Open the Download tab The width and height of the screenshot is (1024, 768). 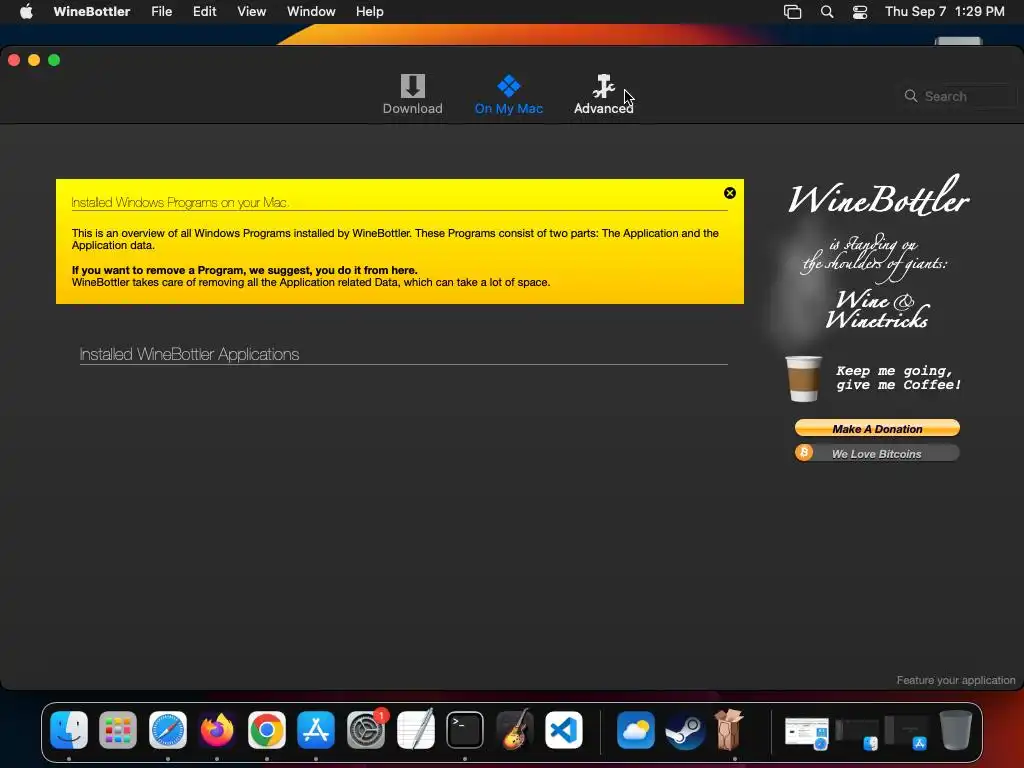pos(412,95)
